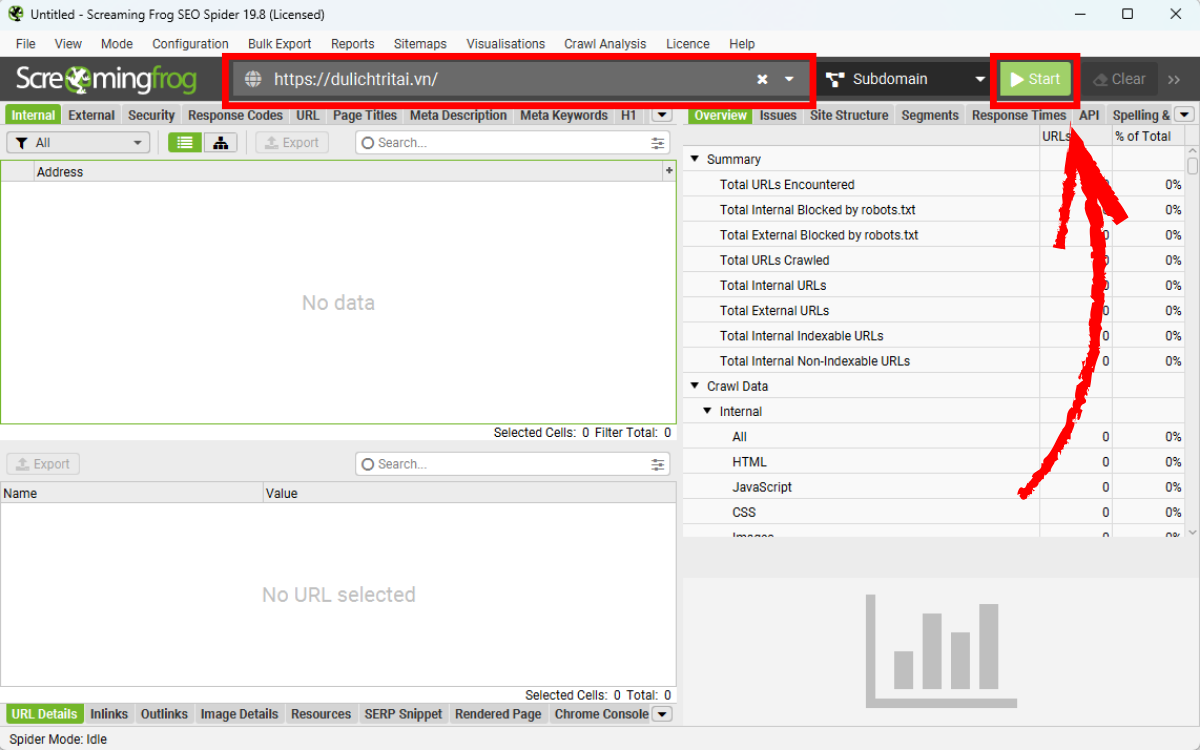1200x750 pixels.
Task: Click the clear URL X icon
Action: (x=762, y=80)
